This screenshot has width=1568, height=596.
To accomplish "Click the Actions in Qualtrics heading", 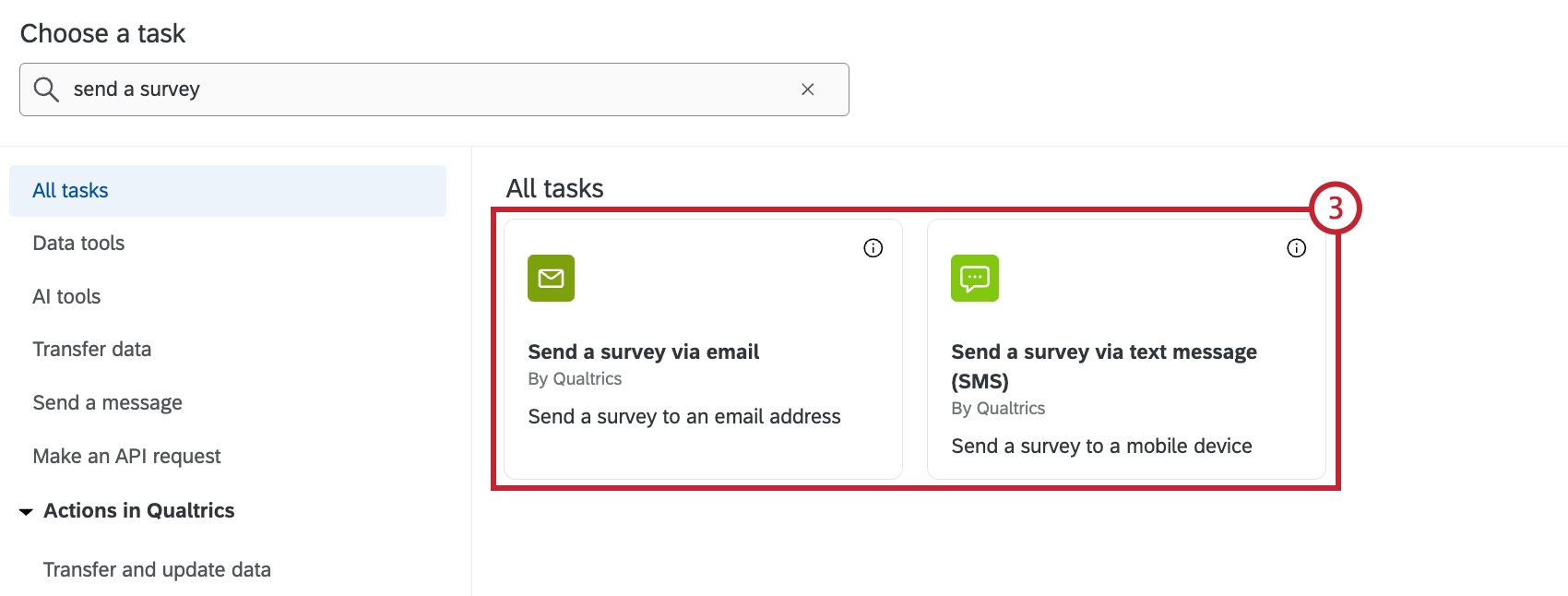I will tap(139, 511).
